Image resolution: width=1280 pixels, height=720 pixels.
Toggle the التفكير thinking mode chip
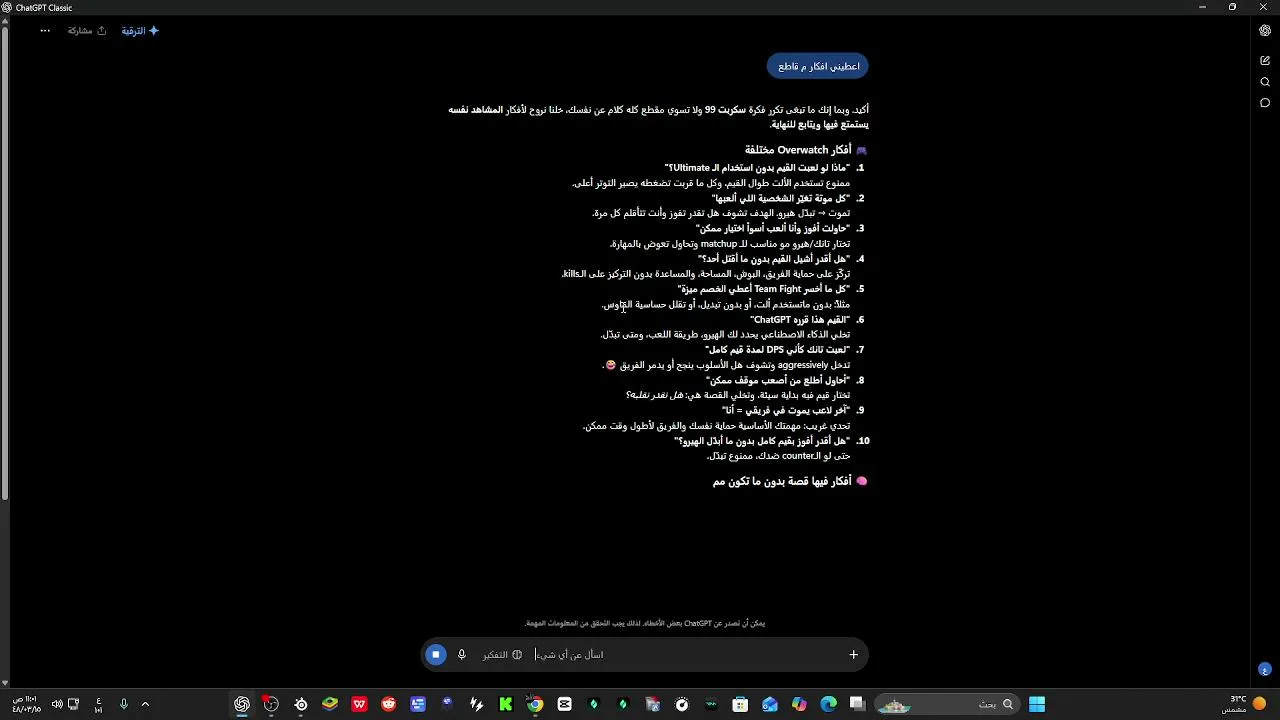point(503,654)
